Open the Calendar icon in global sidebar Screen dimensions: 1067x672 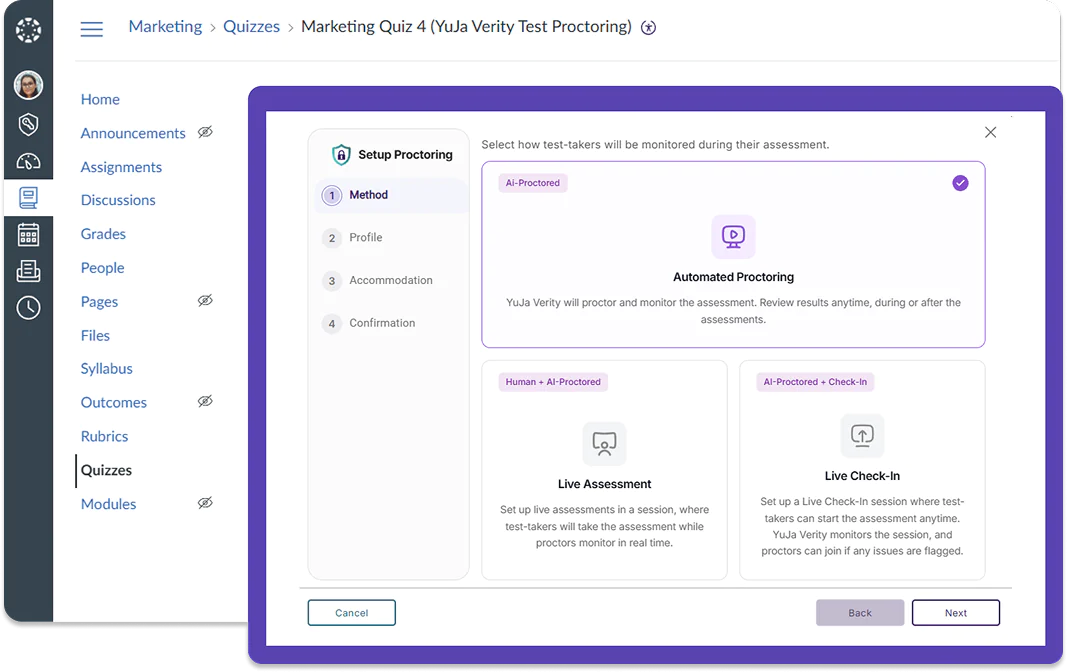click(x=29, y=235)
